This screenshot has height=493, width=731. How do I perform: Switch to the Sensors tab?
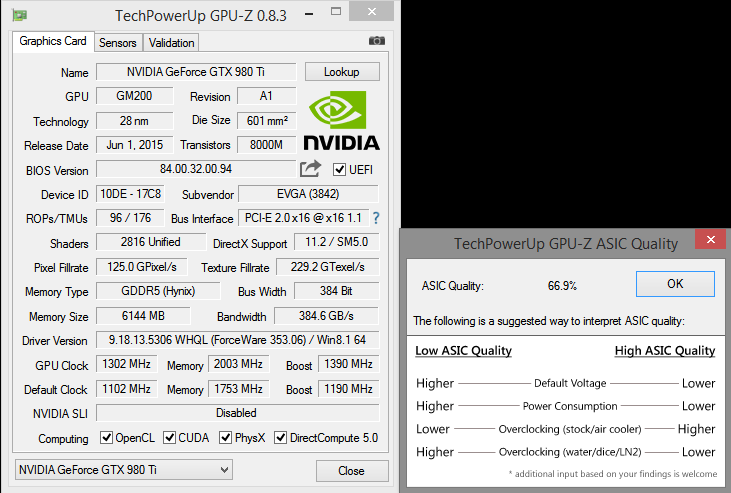click(118, 43)
